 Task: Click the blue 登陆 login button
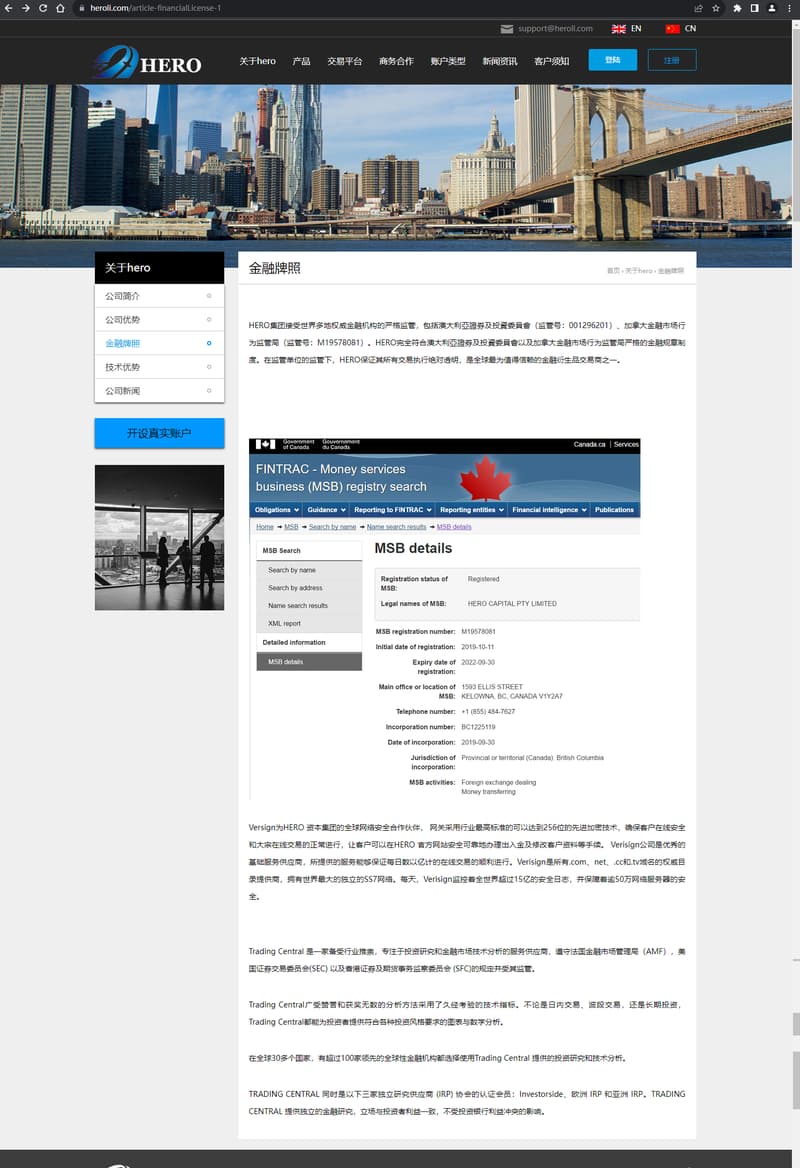tap(612, 60)
